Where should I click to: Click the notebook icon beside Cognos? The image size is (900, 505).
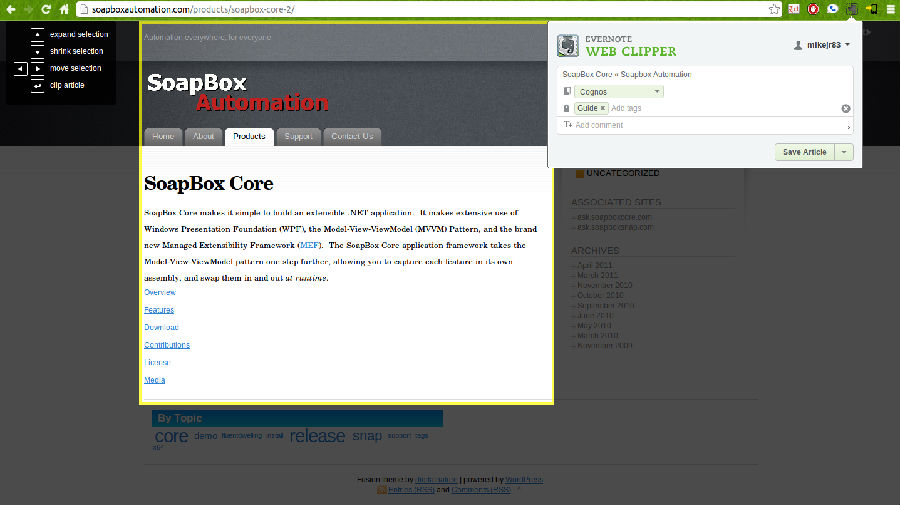click(567, 92)
